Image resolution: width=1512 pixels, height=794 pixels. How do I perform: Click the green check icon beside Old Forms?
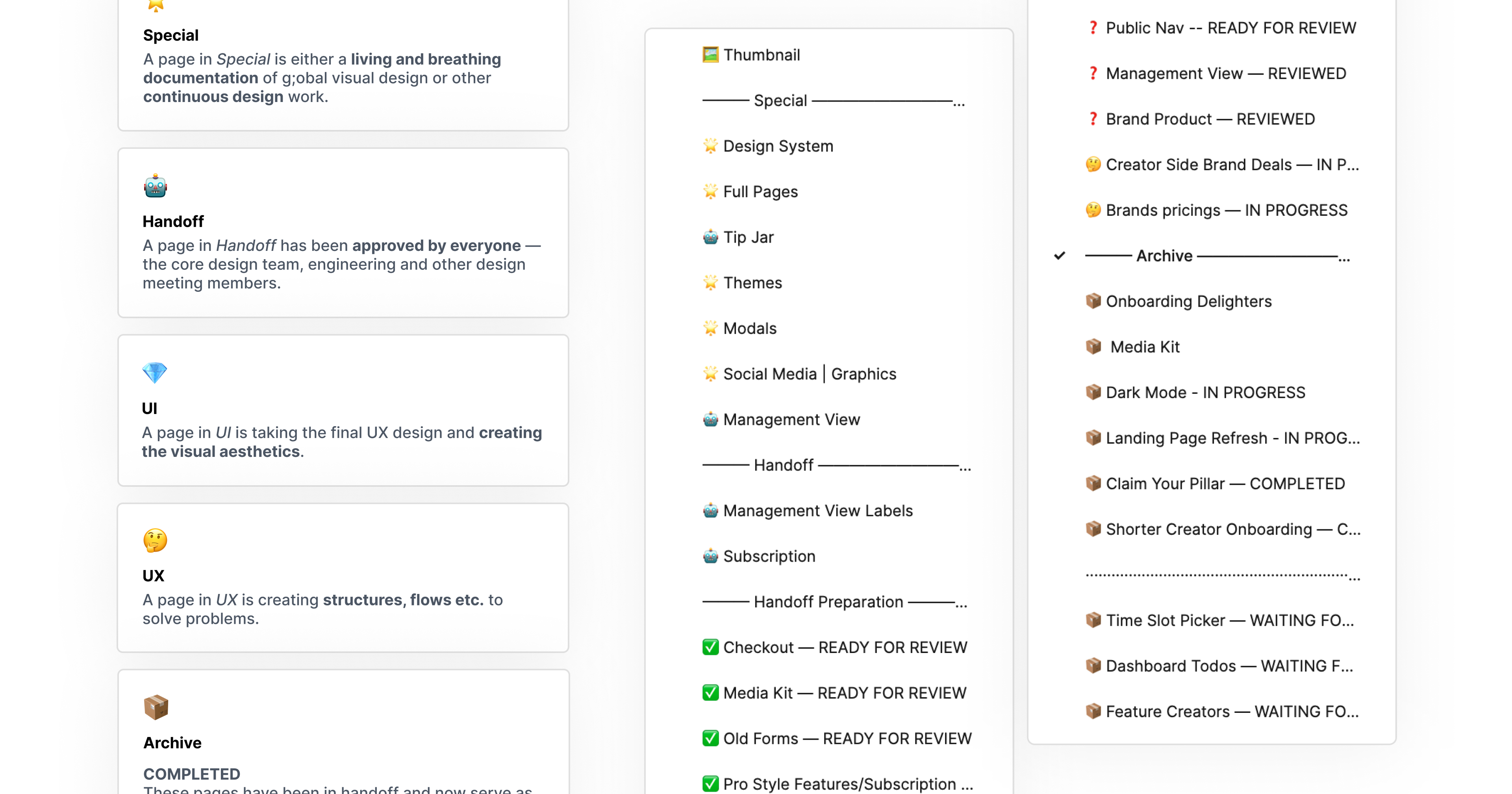[710, 738]
